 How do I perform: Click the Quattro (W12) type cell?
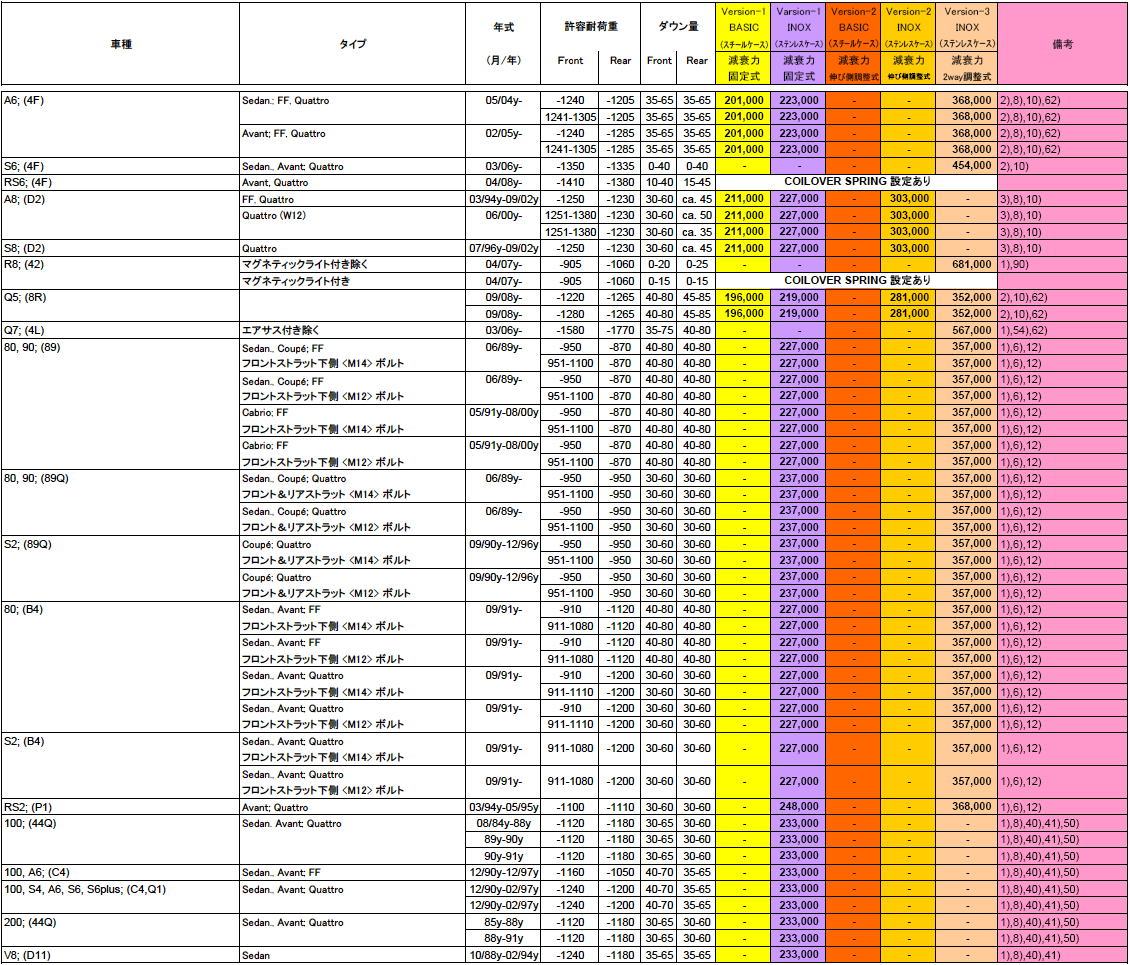pos(352,223)
